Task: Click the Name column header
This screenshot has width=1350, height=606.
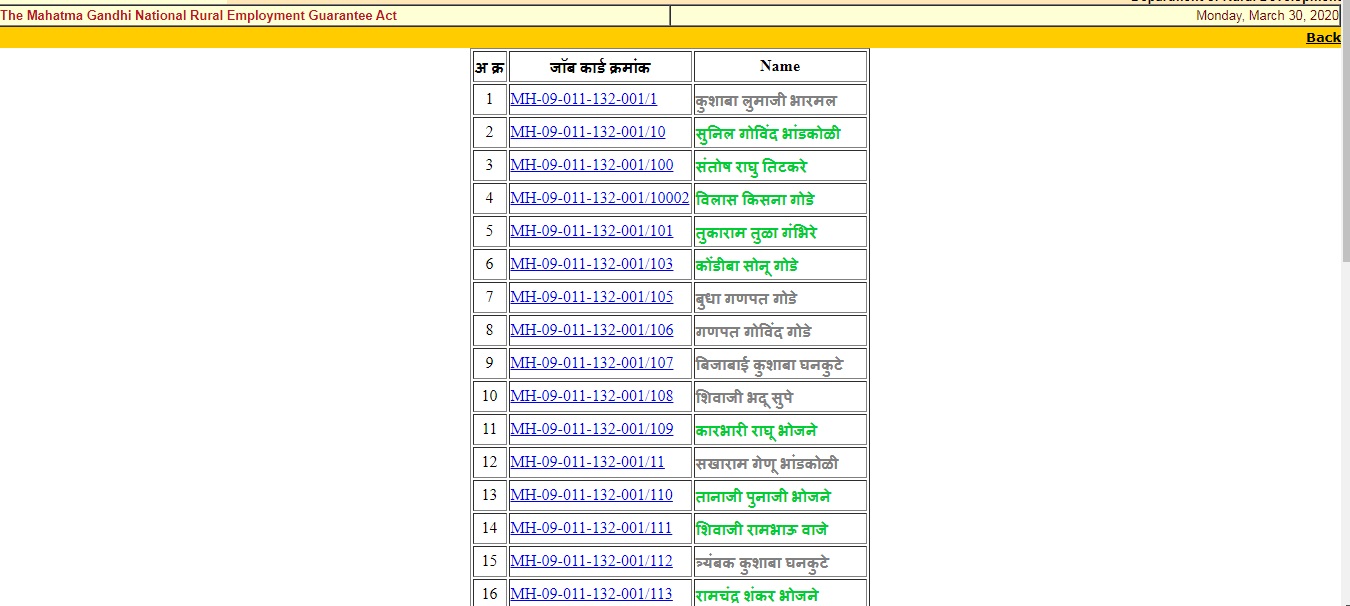Action: (779, 66)
